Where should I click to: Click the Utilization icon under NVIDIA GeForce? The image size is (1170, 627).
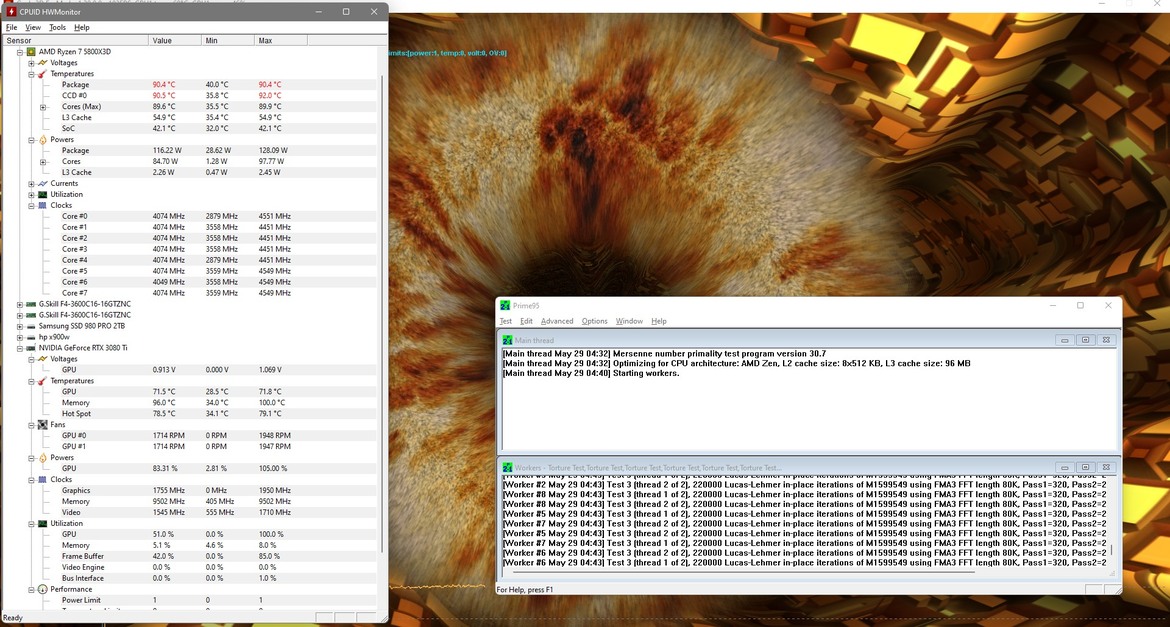[x=43, y=523]
